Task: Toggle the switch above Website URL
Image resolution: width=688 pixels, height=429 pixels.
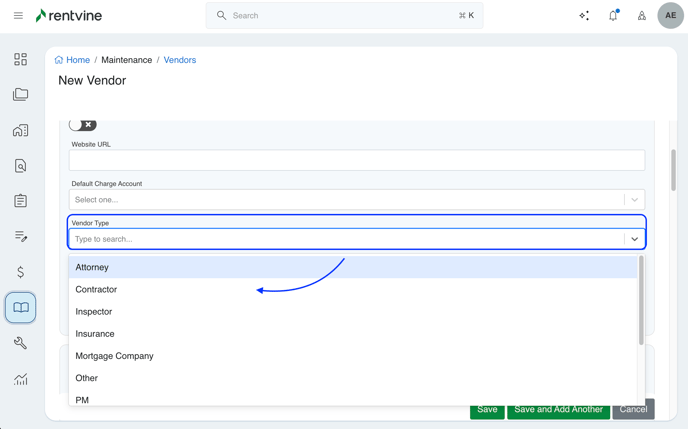Action: (82, 125)
